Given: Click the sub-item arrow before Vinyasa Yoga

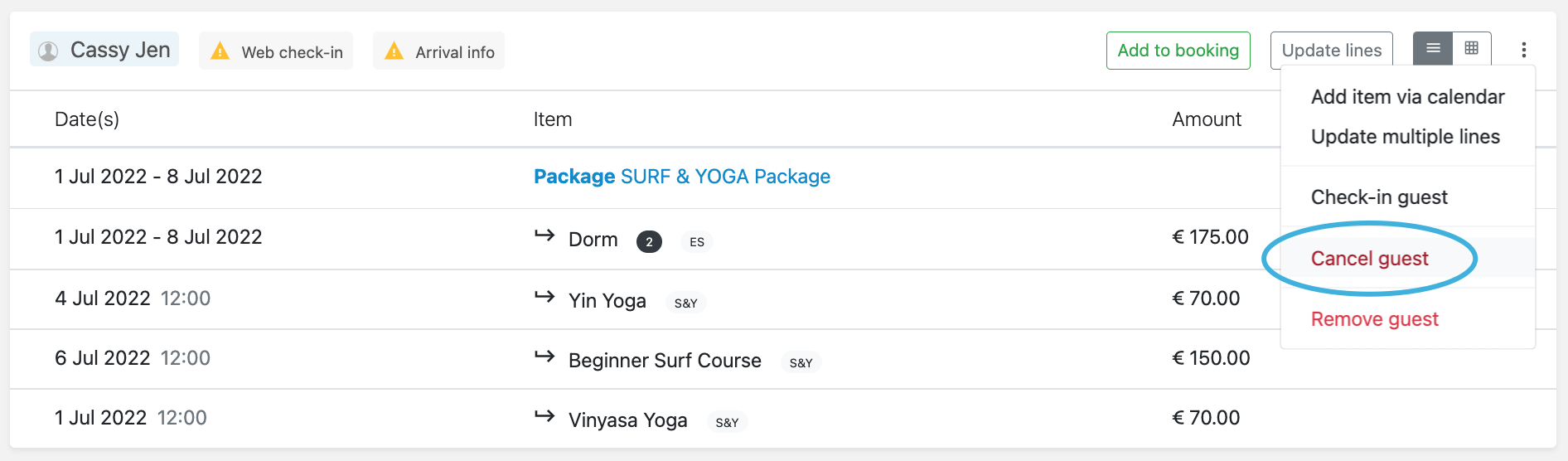Looking at the screenshot, I should point(544,416).
